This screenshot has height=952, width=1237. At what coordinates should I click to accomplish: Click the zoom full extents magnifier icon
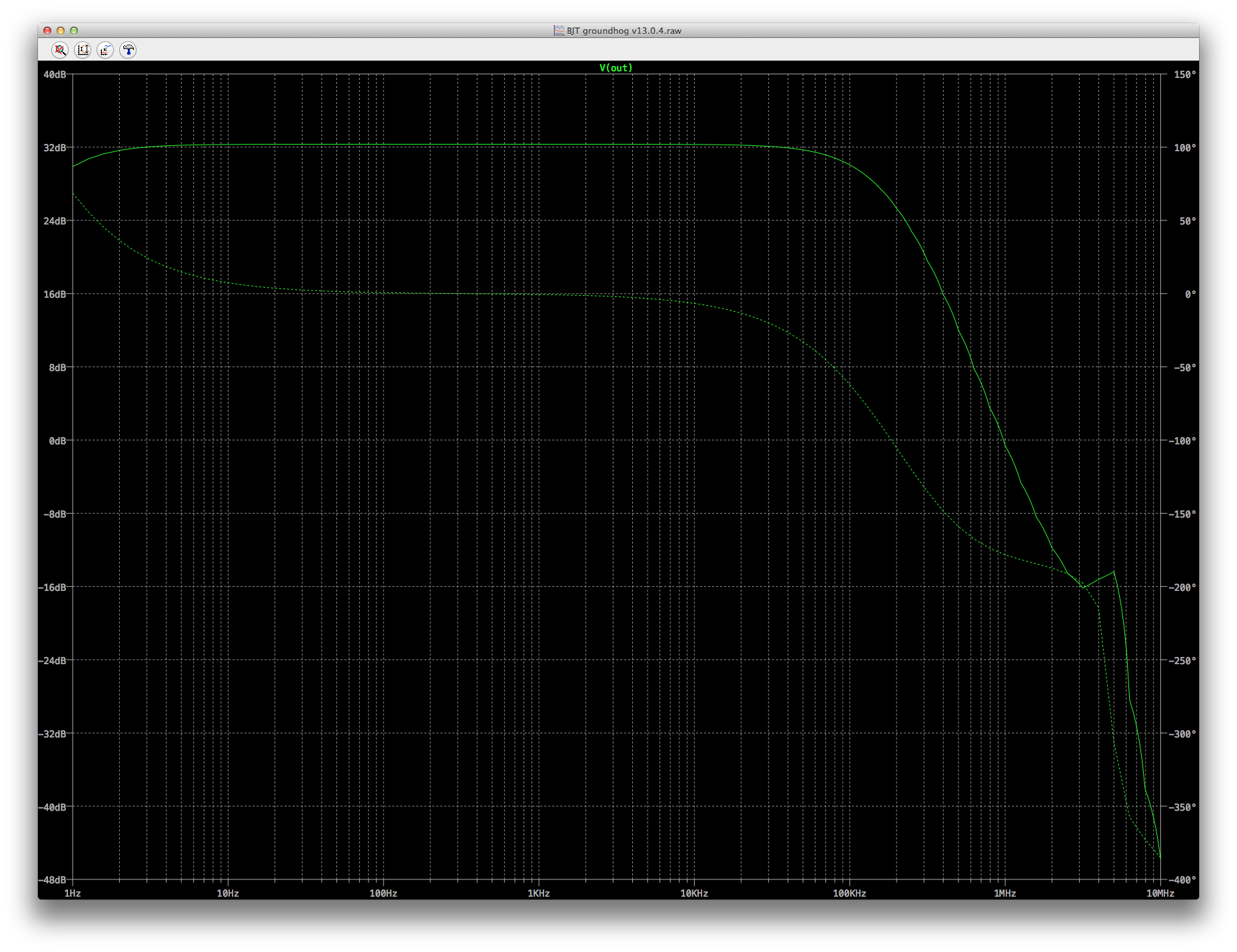(x=60, y=50)
